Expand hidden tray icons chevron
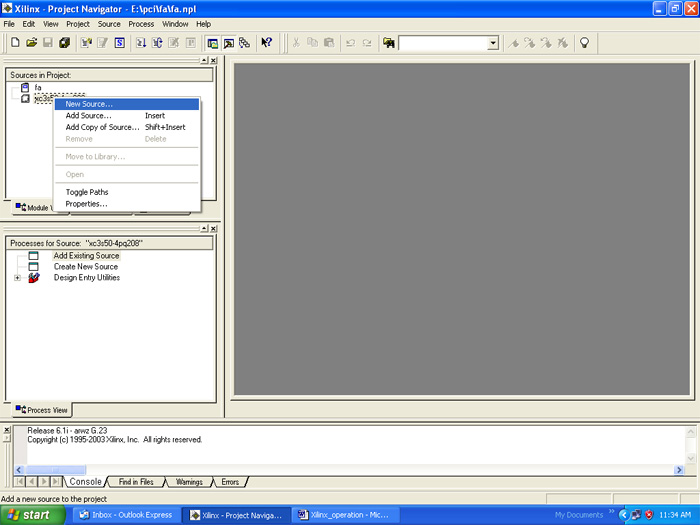Viewport: 700px width, 525px height. [x=623, y=515]
